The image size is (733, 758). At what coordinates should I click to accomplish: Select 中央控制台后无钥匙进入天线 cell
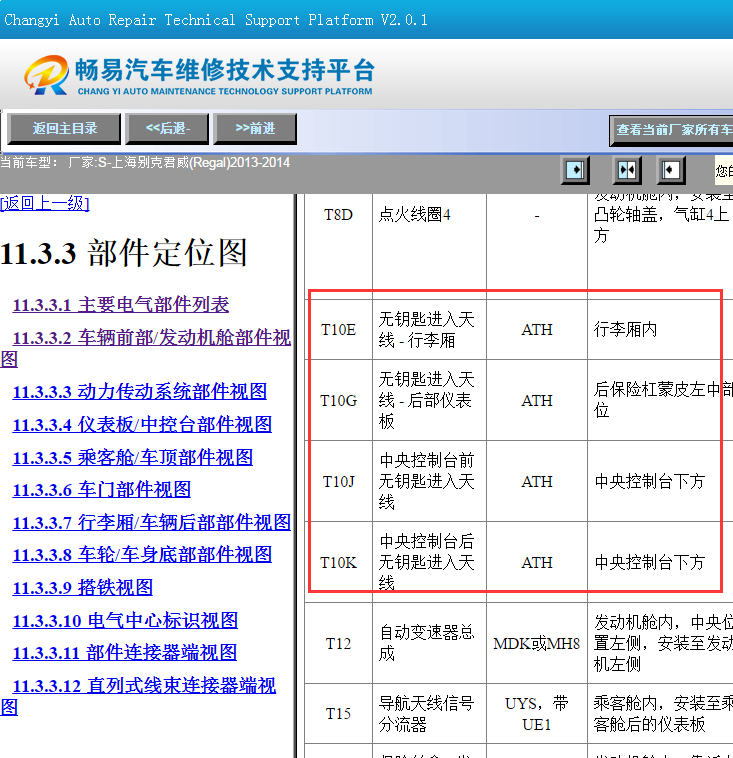pyautogui.click(x=429, y=562)
